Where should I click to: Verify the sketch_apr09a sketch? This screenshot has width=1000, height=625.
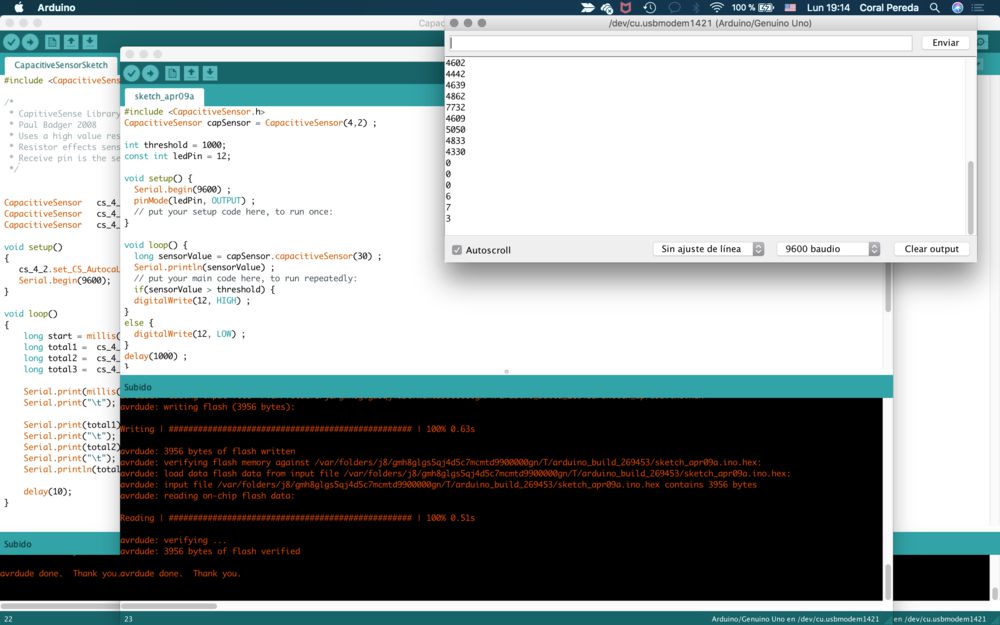[x=132, y=73]
